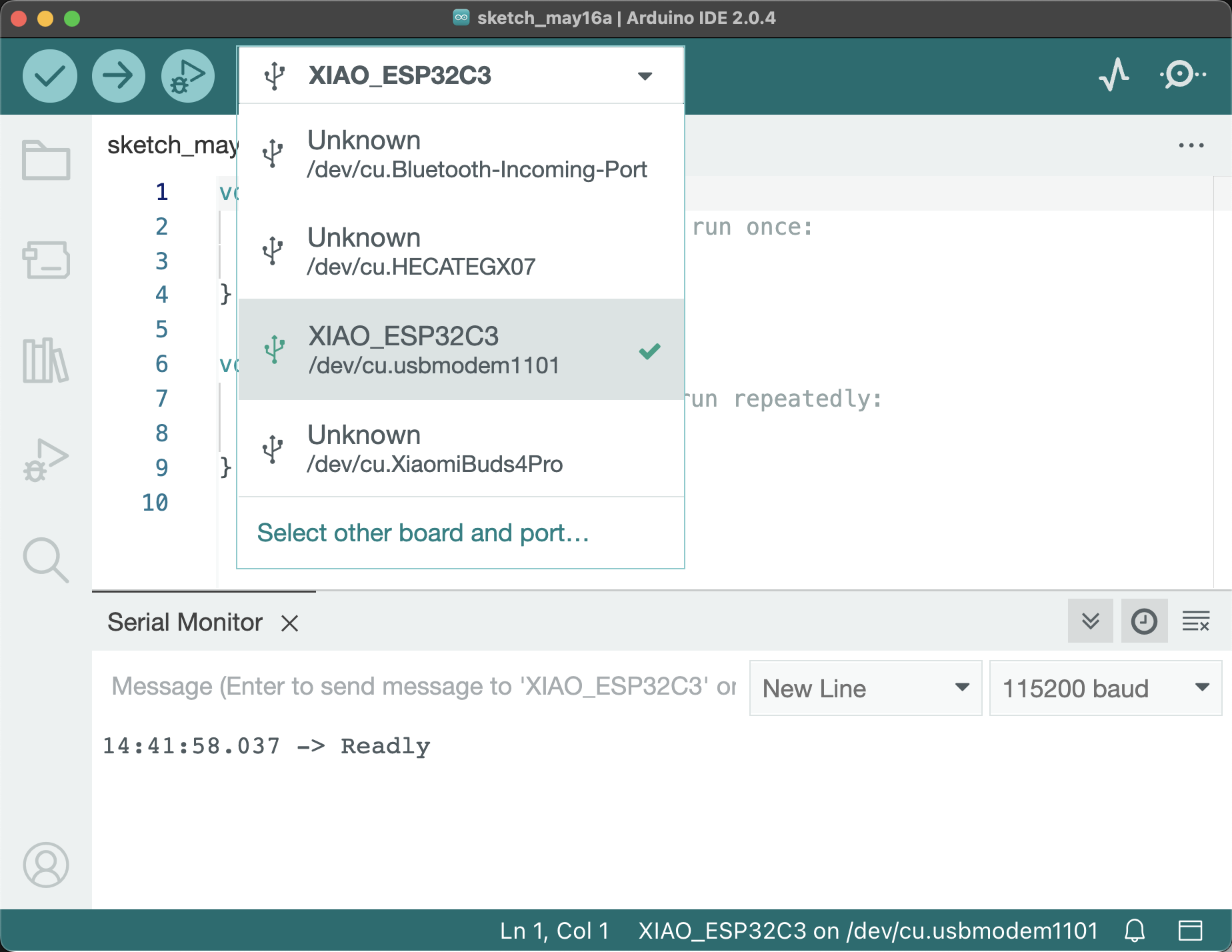This screenshot has width=1232, height=952.
Task: Open the Serial Plotter icon
Action: tap(1114, 75)
